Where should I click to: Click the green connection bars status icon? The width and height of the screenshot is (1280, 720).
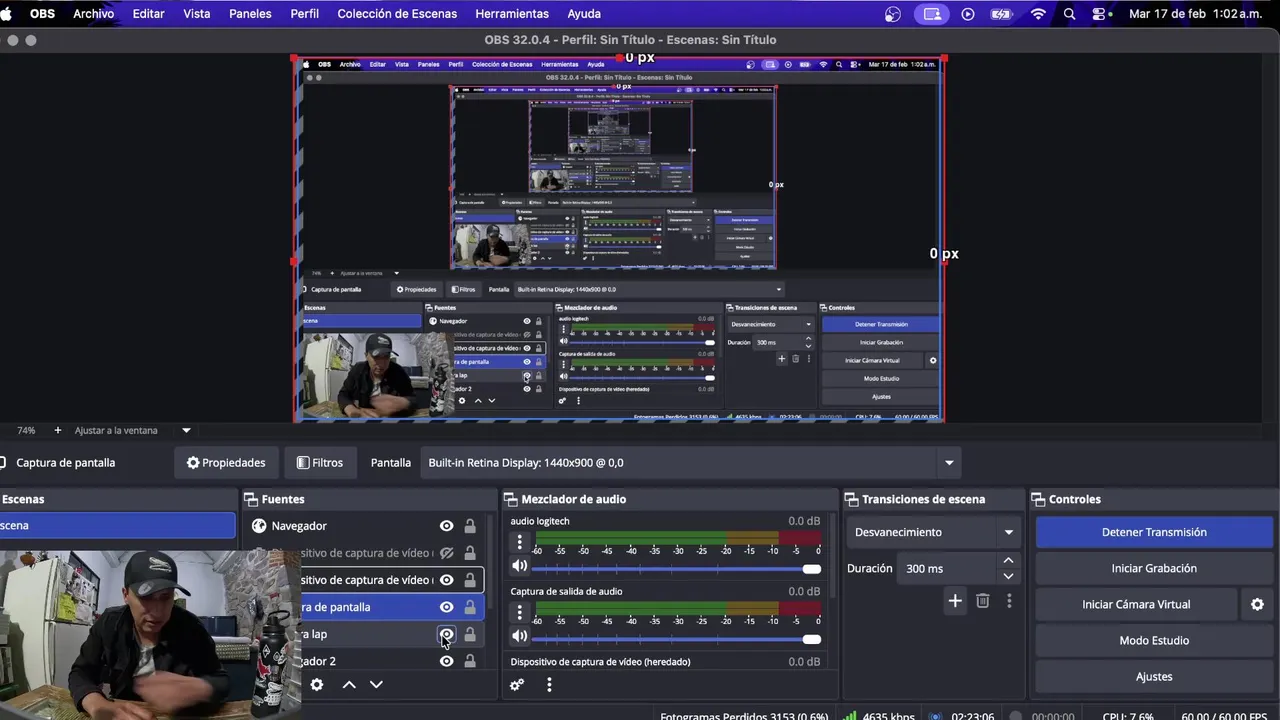pyautogui.click(x=850, y=716)
